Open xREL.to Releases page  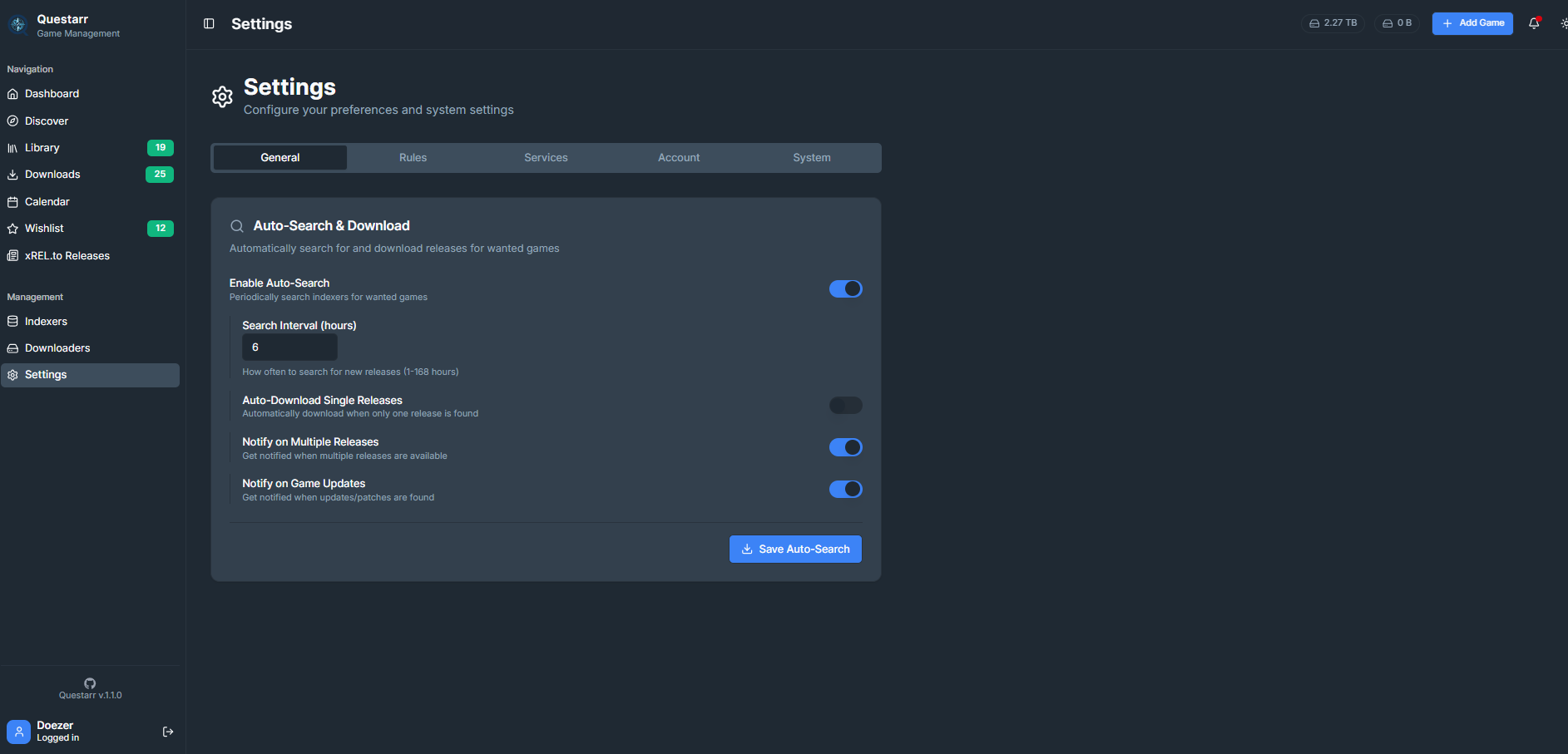(67, 256)
